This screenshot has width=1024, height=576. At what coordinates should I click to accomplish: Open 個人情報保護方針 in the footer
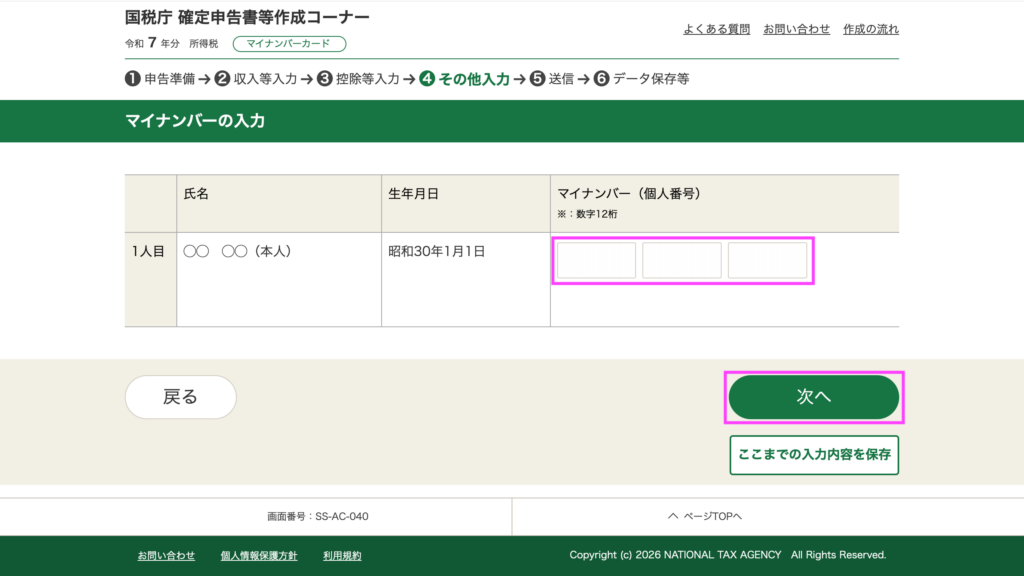[258, 555]
